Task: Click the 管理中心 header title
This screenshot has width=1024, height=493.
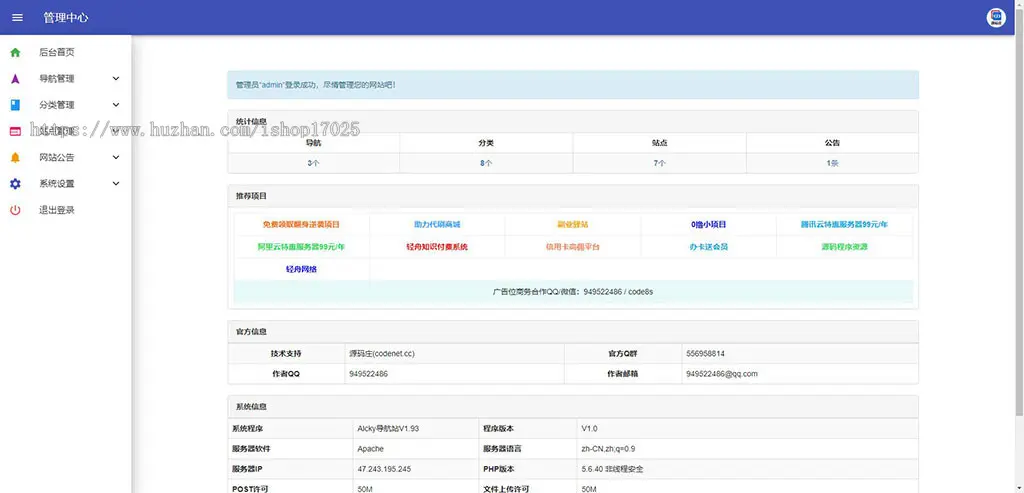Action: pyautogui.click(x=66, y=18)
